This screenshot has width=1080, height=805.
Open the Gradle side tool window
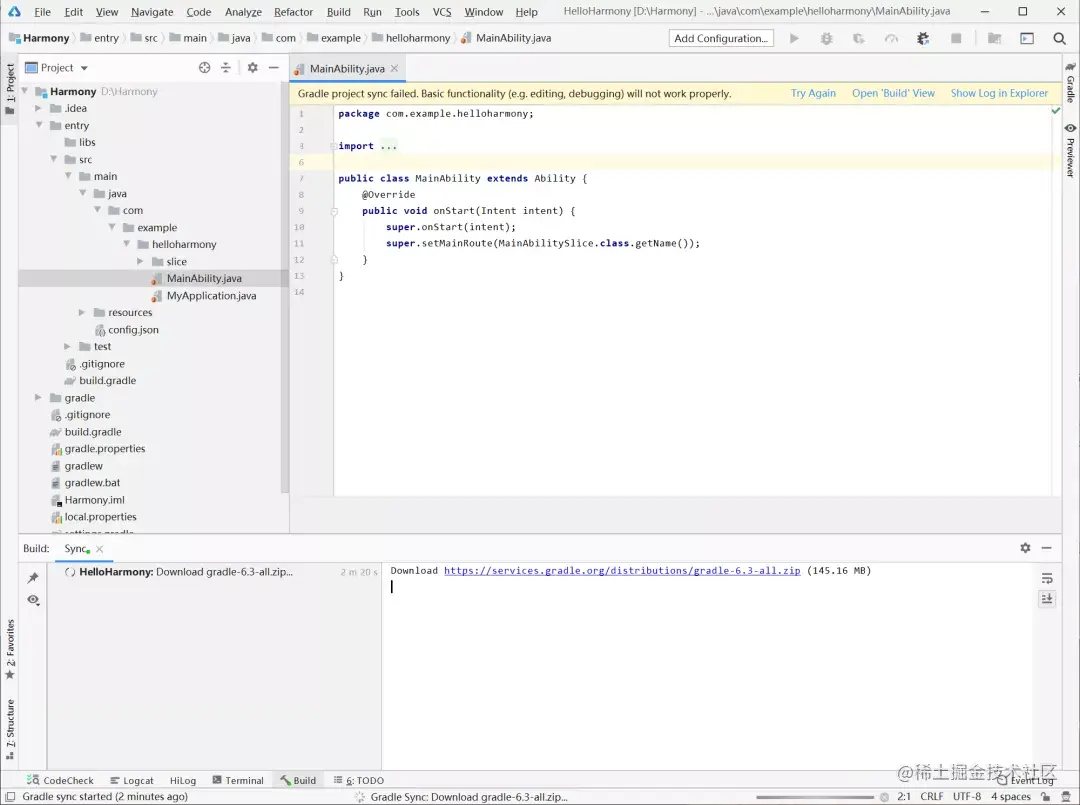coord(1070,82)
